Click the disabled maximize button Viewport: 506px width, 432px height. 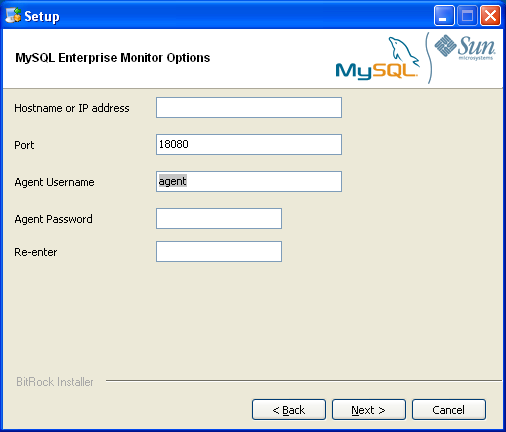pos(467,15)
